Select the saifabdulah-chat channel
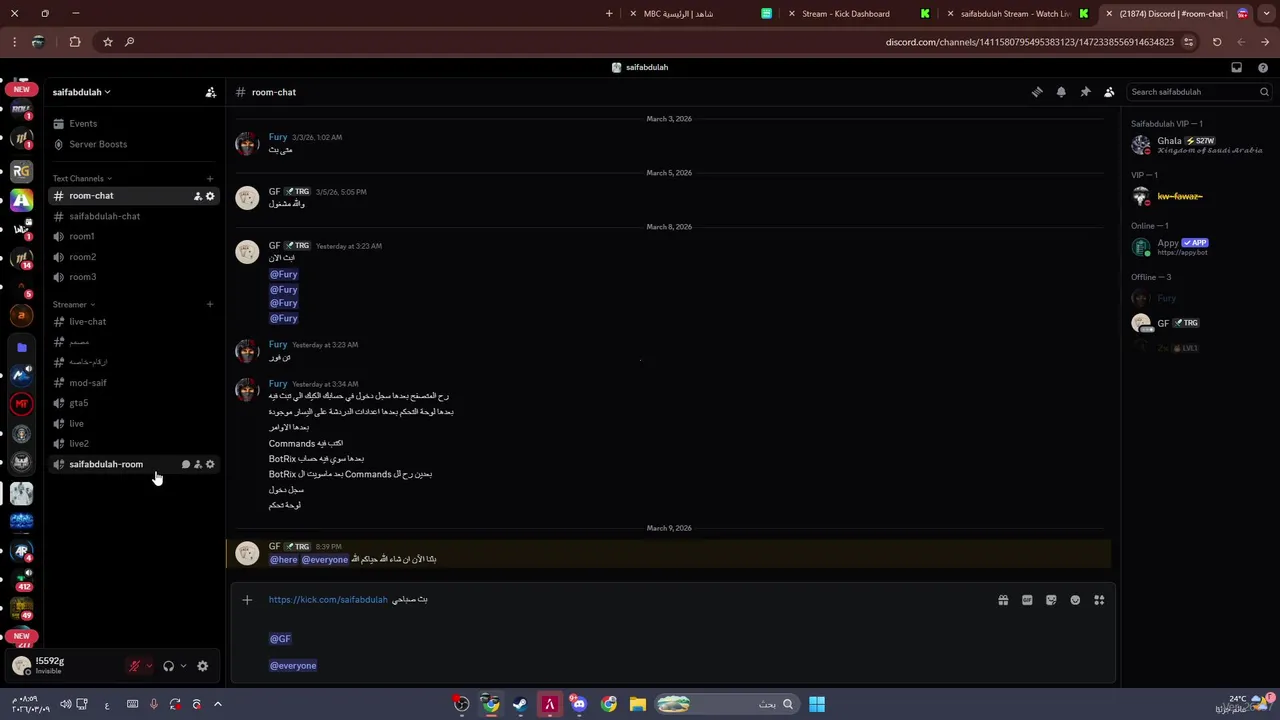This screenshot has width=1280, height=720. pyautogui.click(x=104, y=216)
